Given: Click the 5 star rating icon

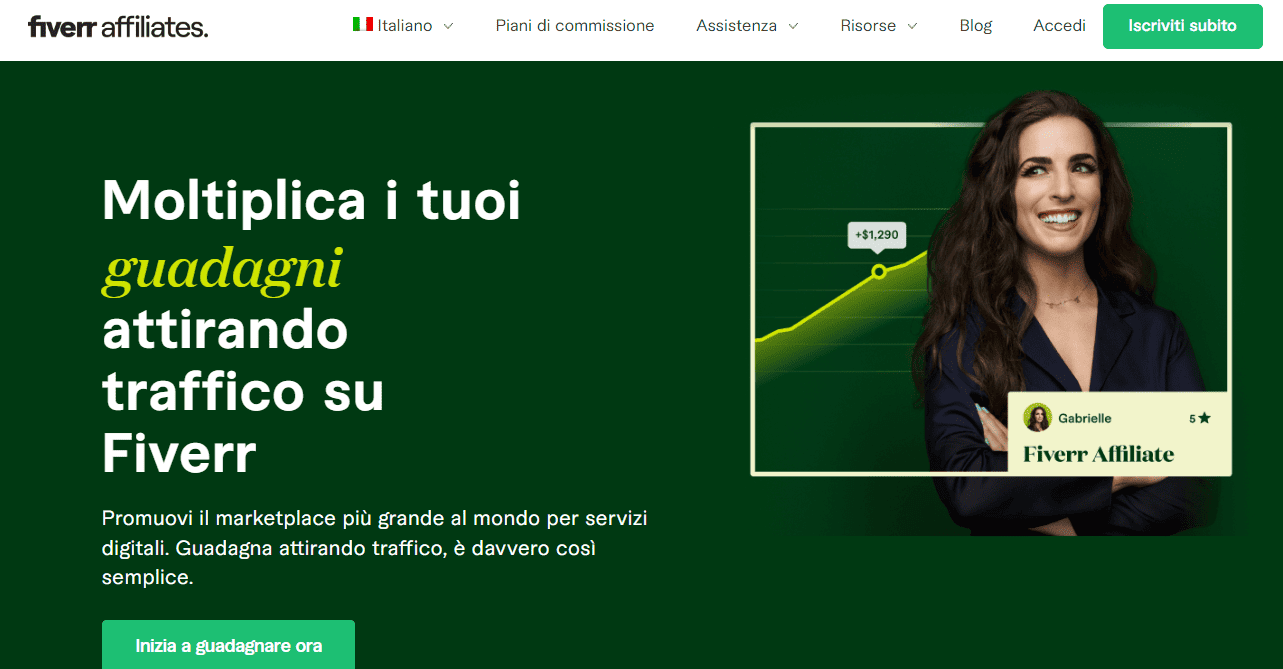Looking at the screenshot, I should tap(1204, 418).
